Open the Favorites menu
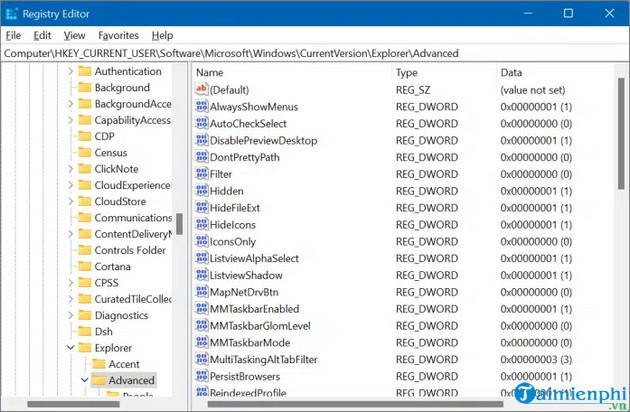This screenshot has height=412, width=630. point(119,35)
